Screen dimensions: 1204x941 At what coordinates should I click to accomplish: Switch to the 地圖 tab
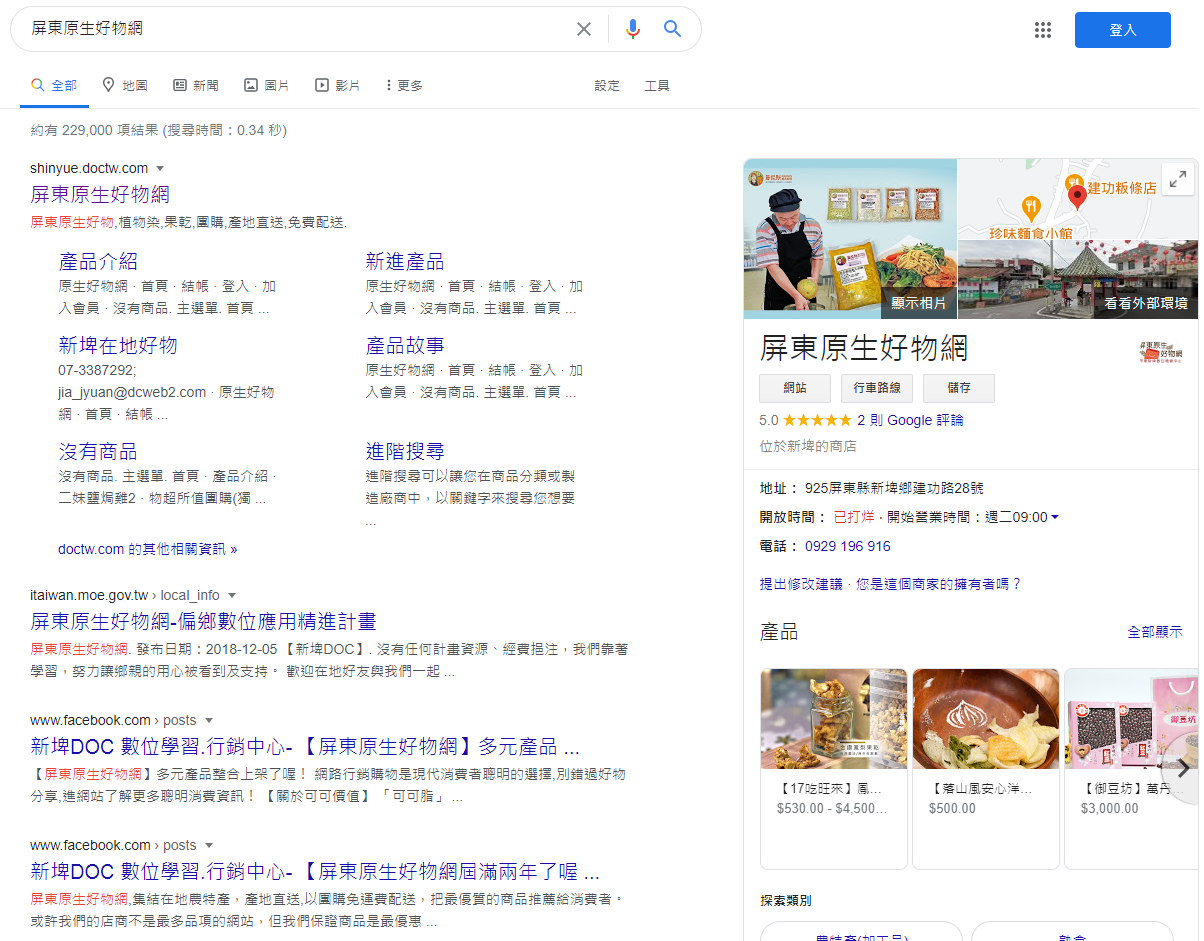point(125,86)
